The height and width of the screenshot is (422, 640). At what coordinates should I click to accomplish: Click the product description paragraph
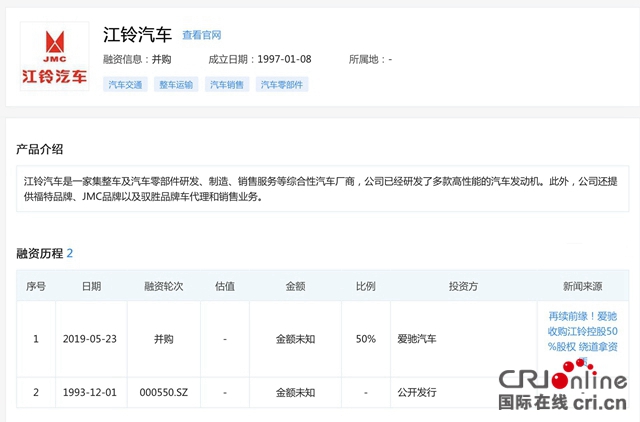click(x=322, y=189)
